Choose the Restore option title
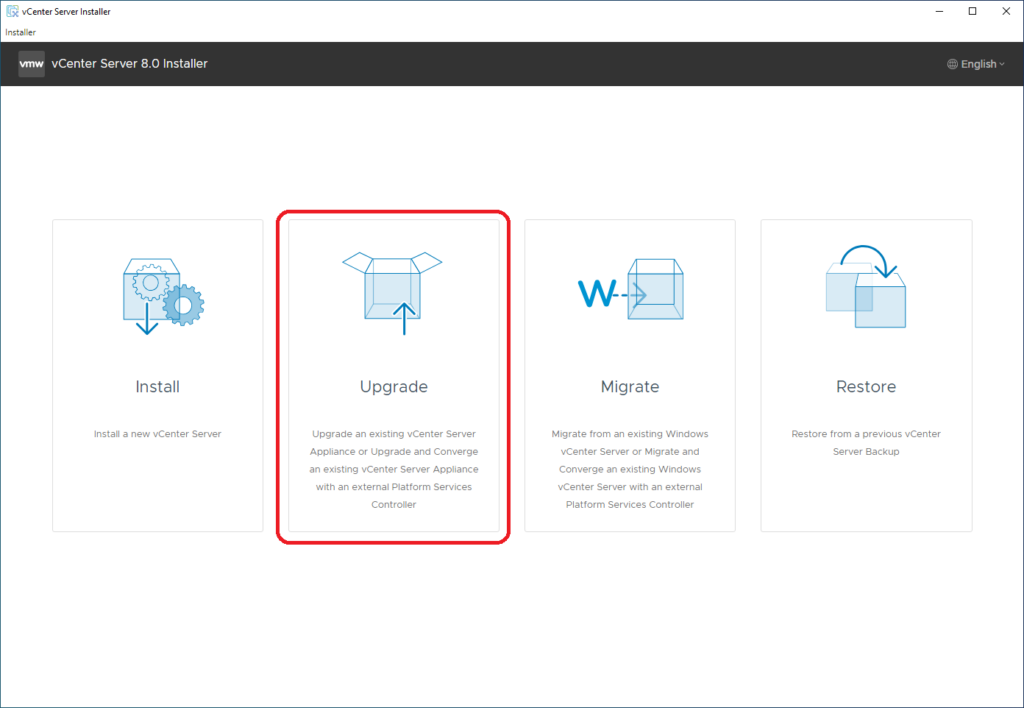Image resolution: width=1024 pixels, height=708 pixels. [x=865, y=387]
